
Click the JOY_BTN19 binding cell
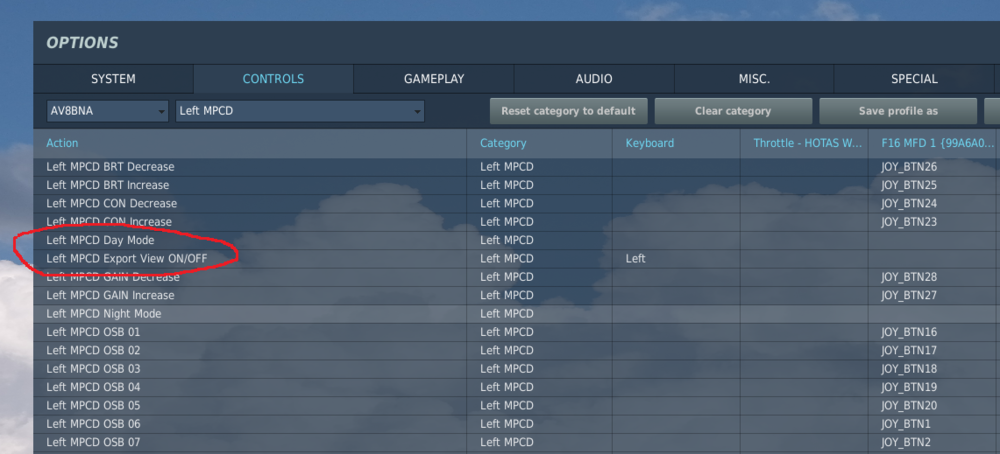pos(934,388)
